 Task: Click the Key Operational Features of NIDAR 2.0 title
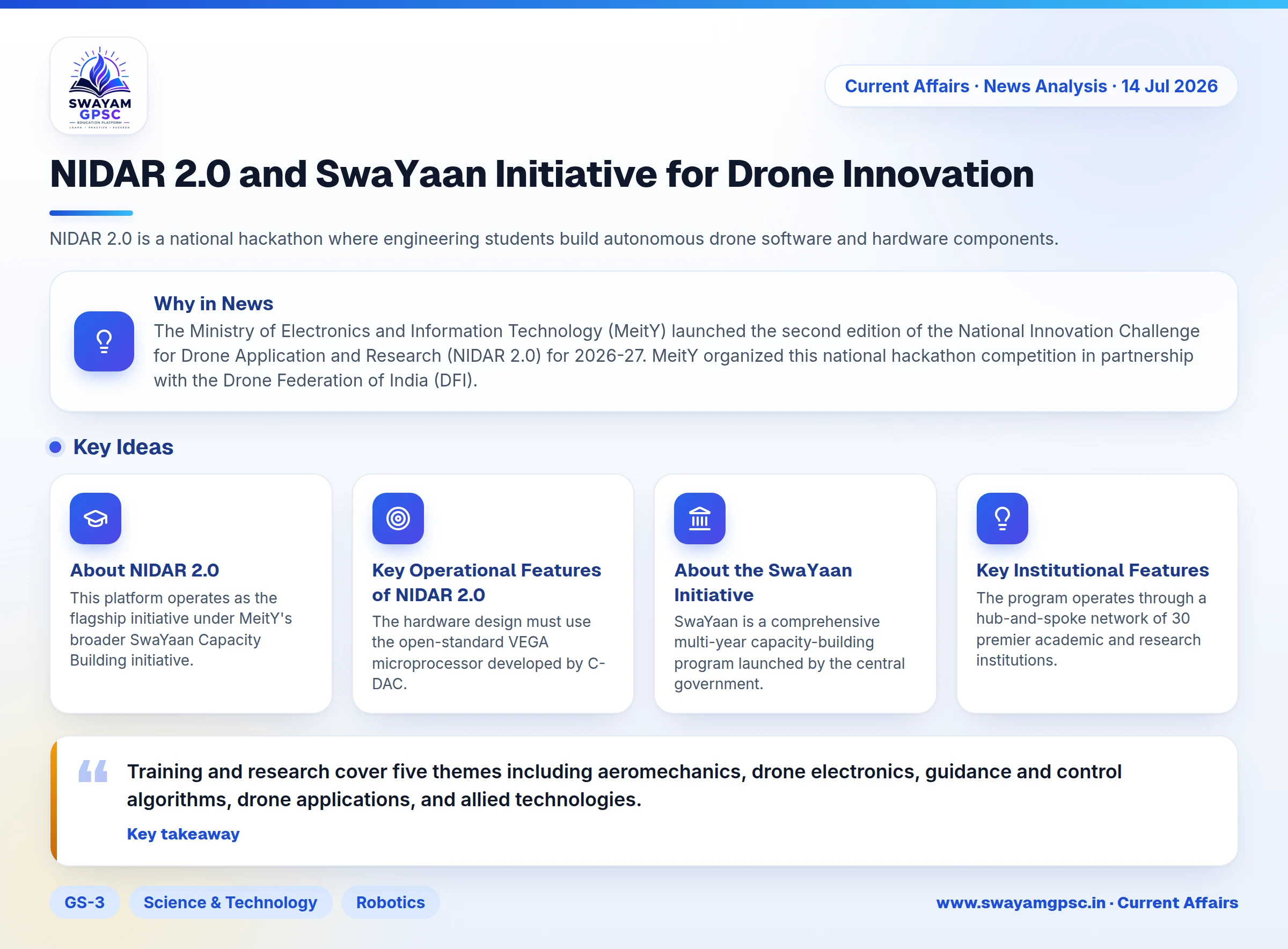point(486,582)
